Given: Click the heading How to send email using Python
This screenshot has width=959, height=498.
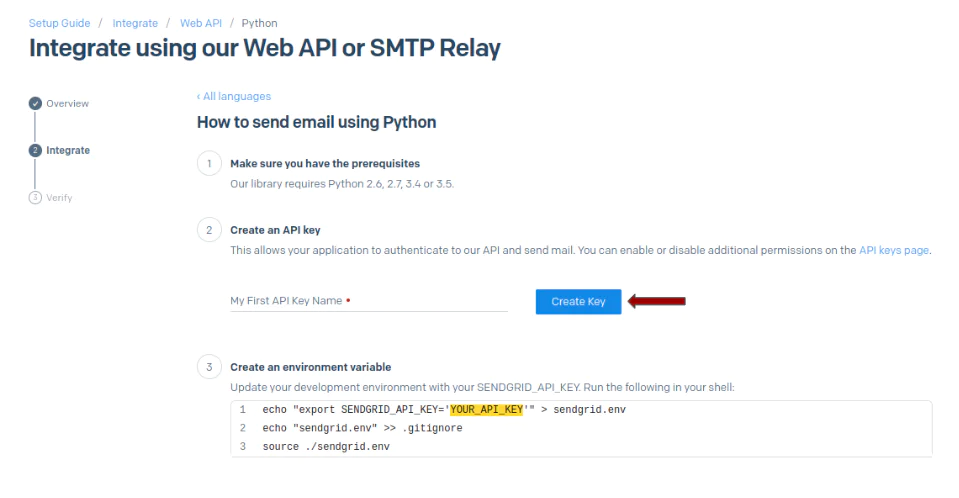Looking at the screenshot, I should click(316, 122).
